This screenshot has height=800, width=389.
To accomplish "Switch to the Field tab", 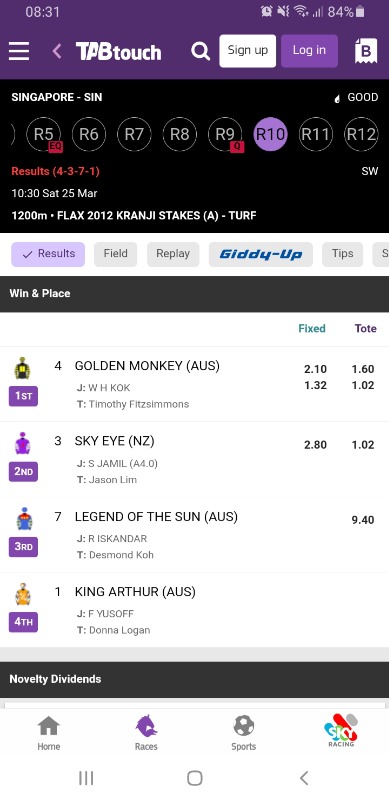I will (x=115, y=254).
